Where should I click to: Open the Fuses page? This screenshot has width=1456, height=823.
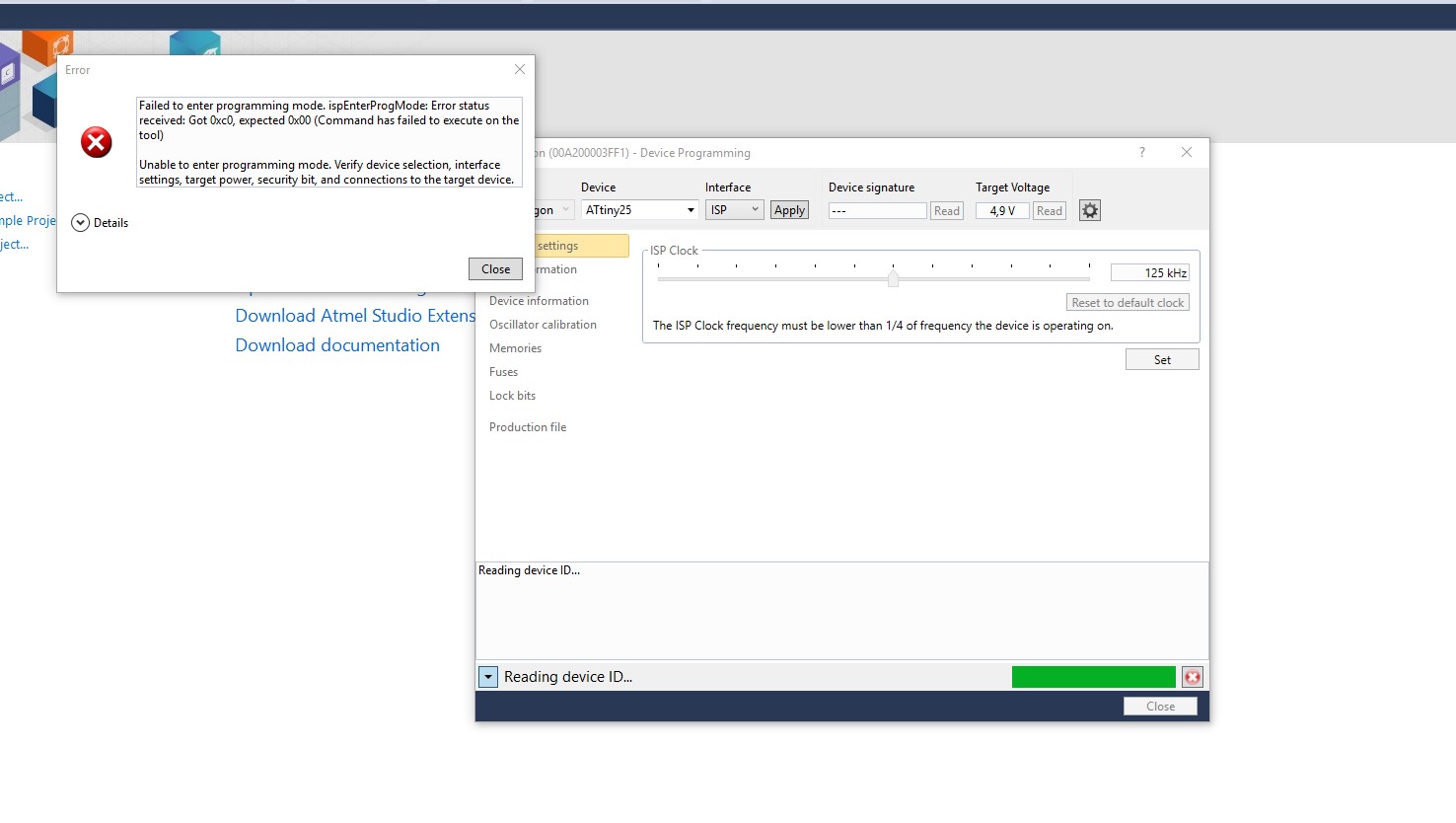click(503, 372)
